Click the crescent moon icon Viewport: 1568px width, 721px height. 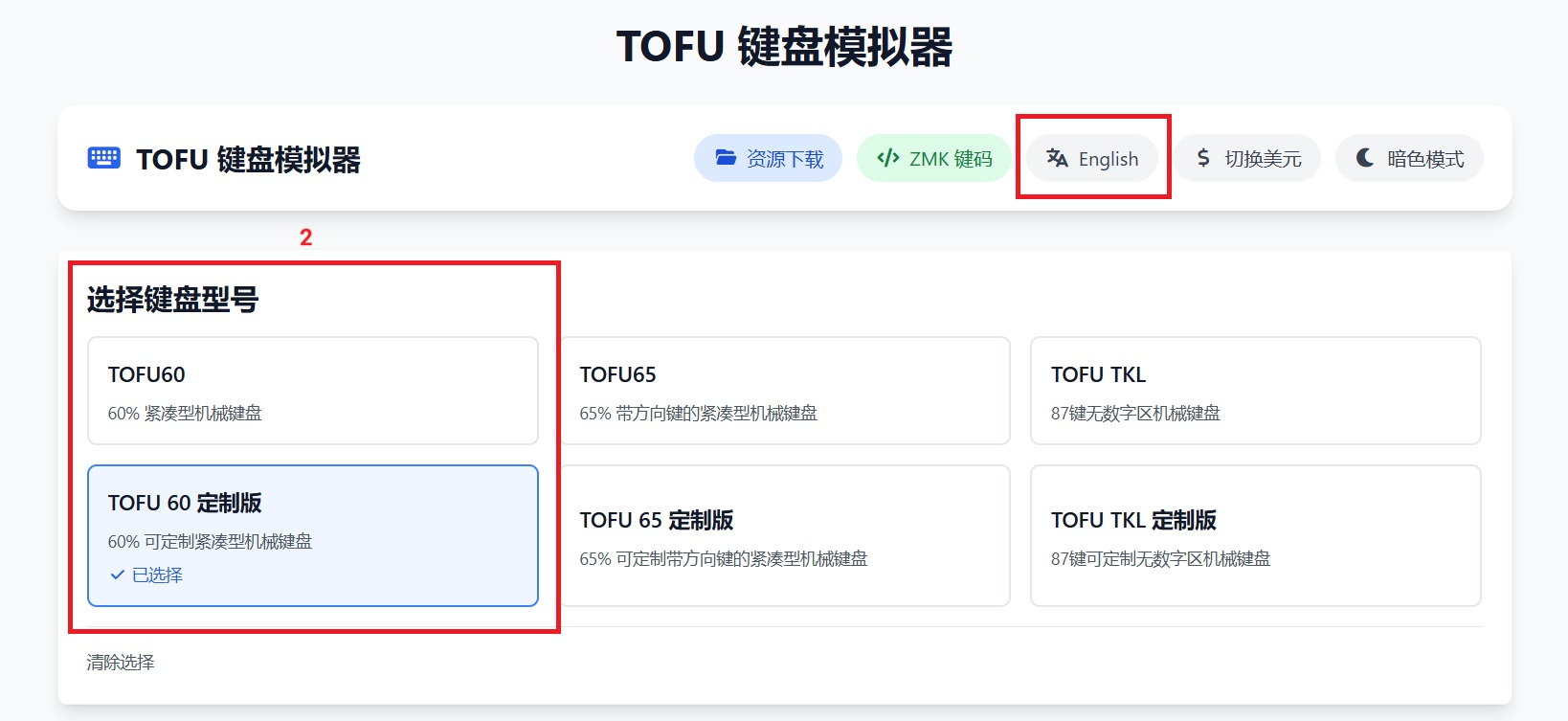coord(1365,158)
